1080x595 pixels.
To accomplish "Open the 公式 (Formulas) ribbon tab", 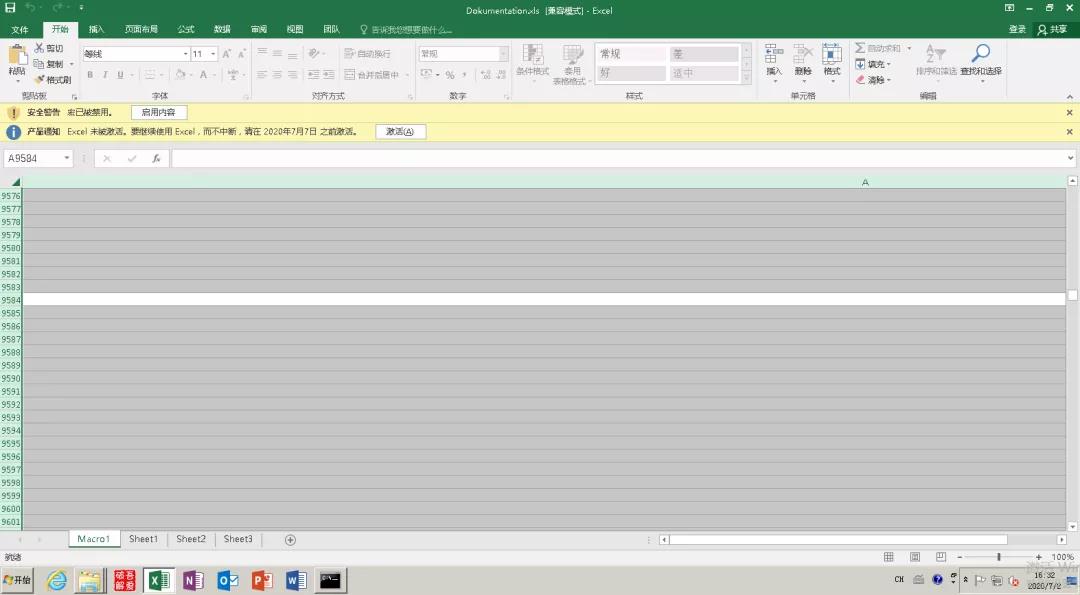I will (186, 29).
